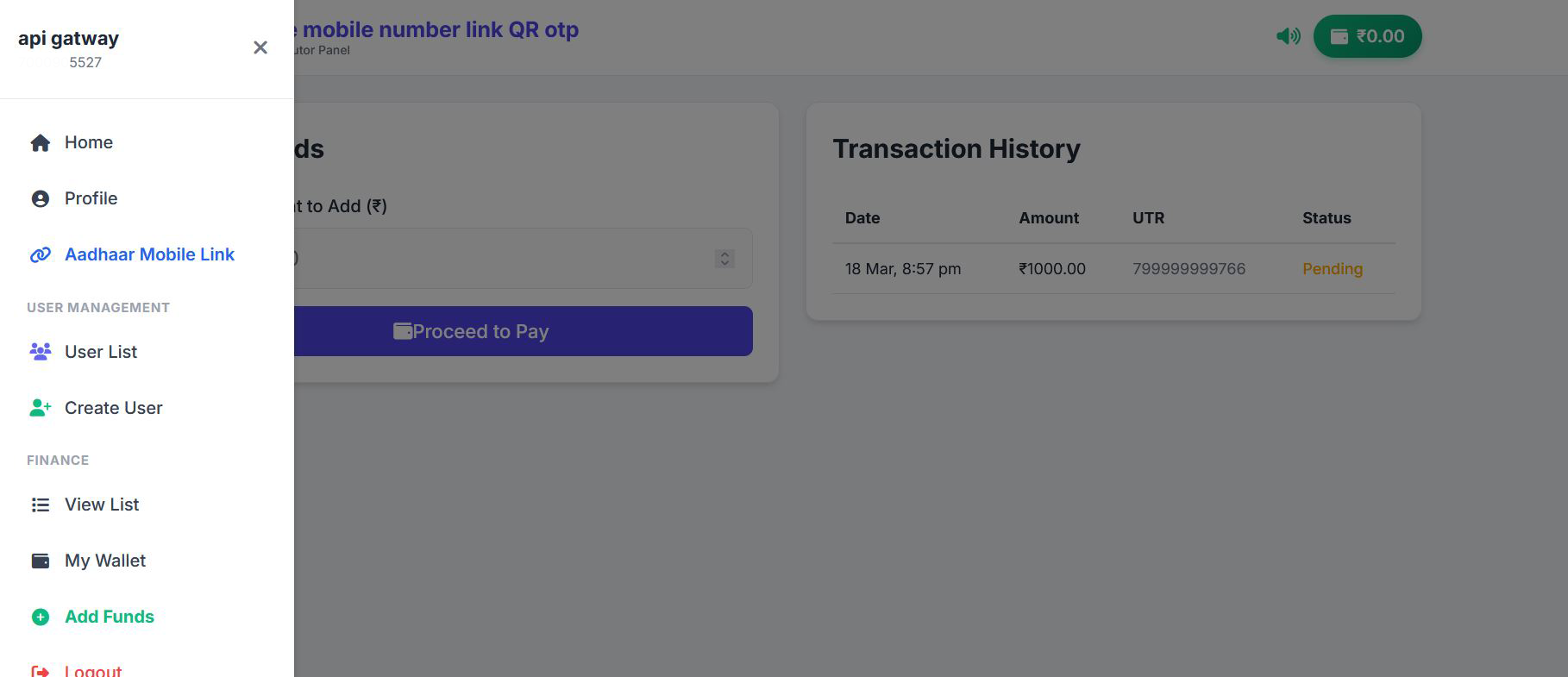Screen dimensions: 1568x677
Task: Click the ₹0.00 wallet balance button
Action: point(1367,36)
